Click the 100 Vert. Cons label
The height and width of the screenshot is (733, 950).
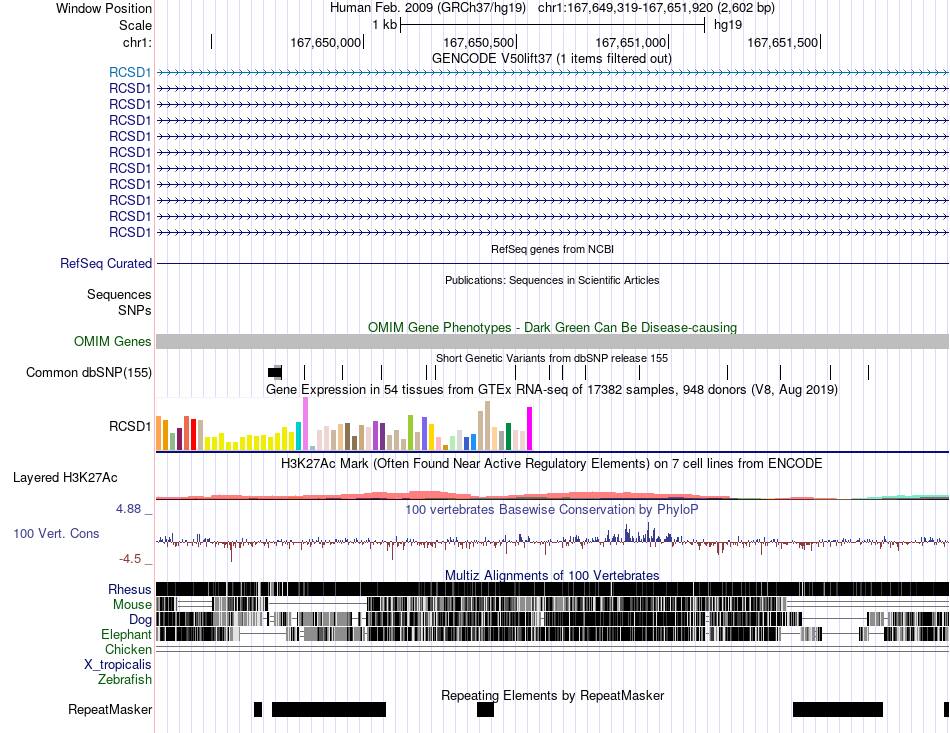56,533
